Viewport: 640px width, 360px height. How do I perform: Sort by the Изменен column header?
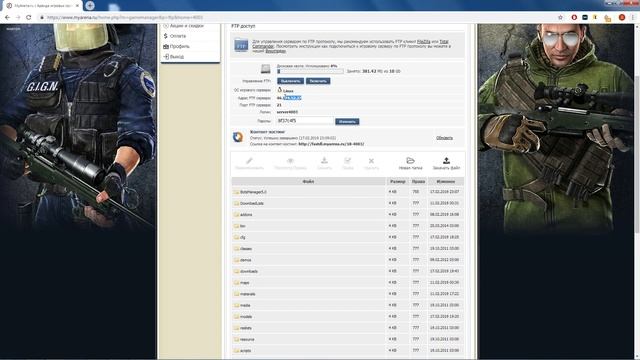pyautogui.click(x=445, y=181)
